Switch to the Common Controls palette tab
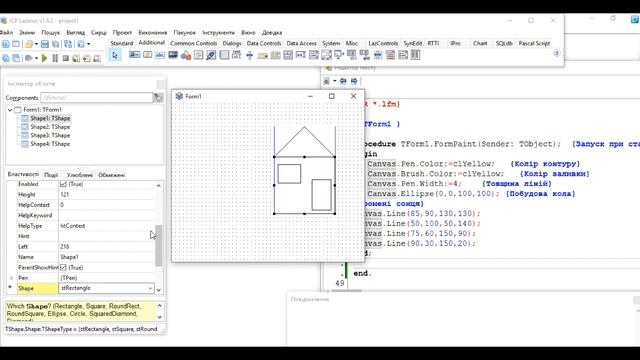The height and width of the screenshot is (360, 640). pyautogui.click(x=193, y=43)
